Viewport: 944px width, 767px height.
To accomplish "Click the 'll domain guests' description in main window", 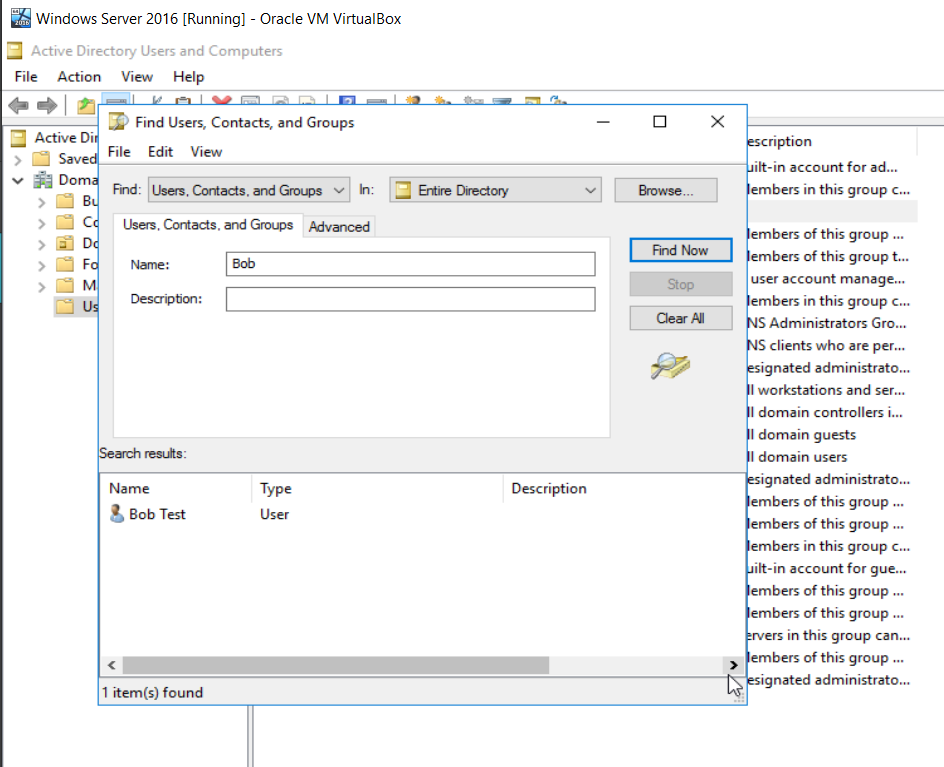I will pyautogui.click(x=801, y=435).
